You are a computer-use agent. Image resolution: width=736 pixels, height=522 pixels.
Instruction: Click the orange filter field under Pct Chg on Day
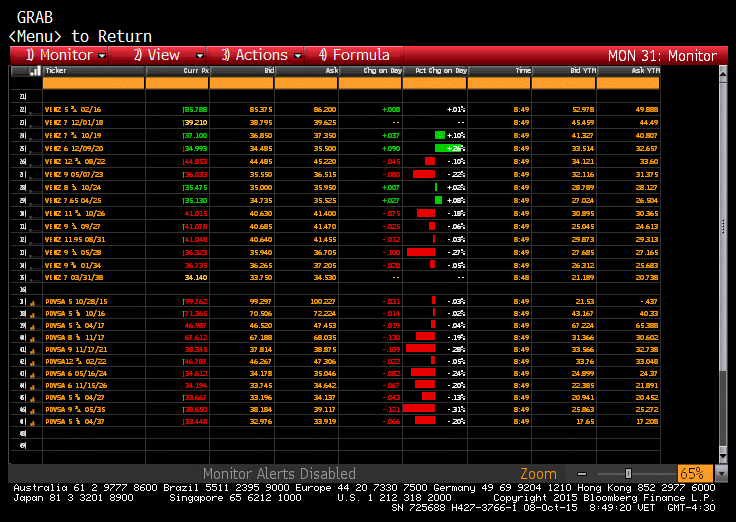(x=435, y=83)
